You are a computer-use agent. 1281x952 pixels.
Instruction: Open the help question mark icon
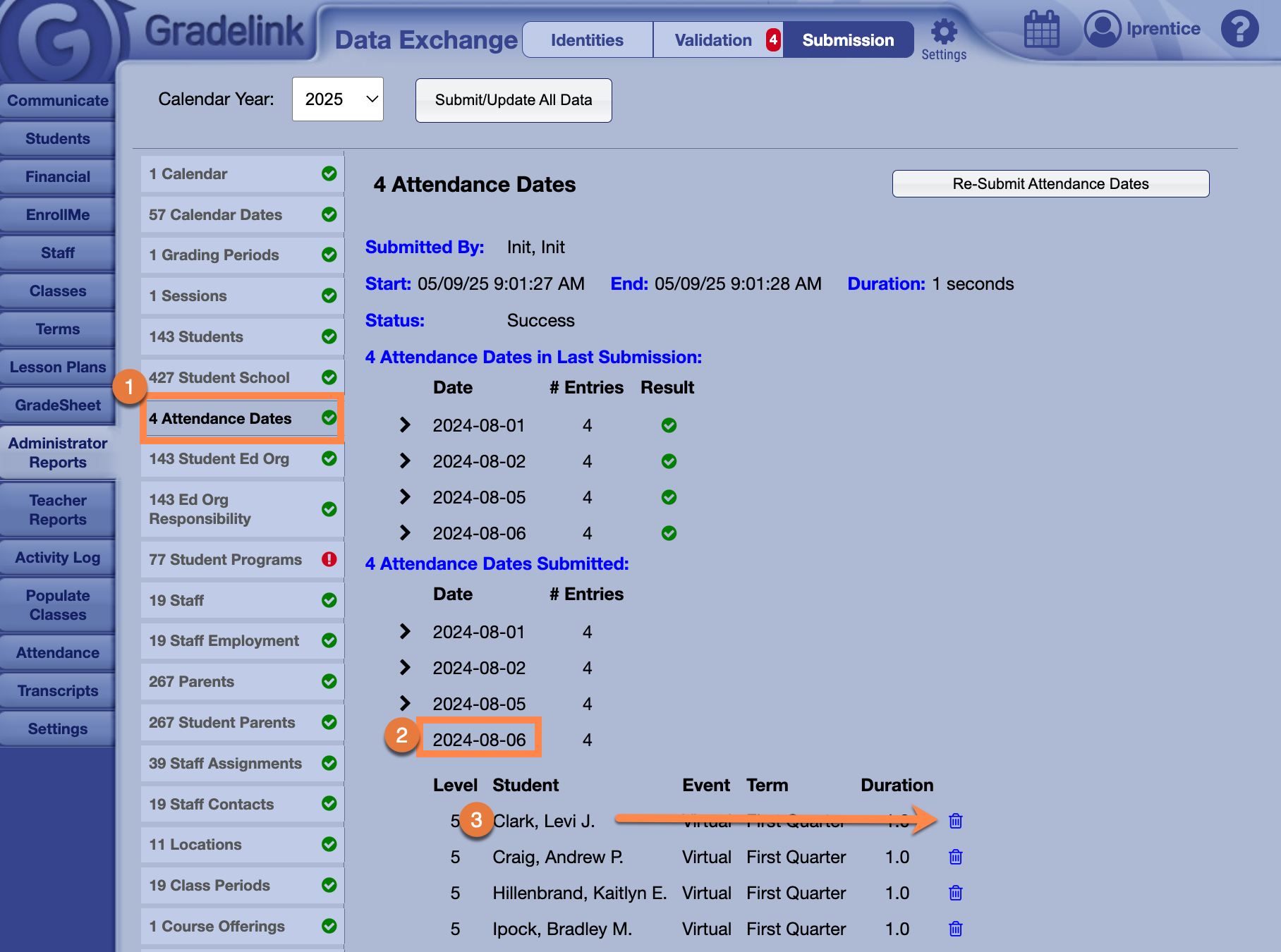pyautogui.click(x=1239, y=29)
